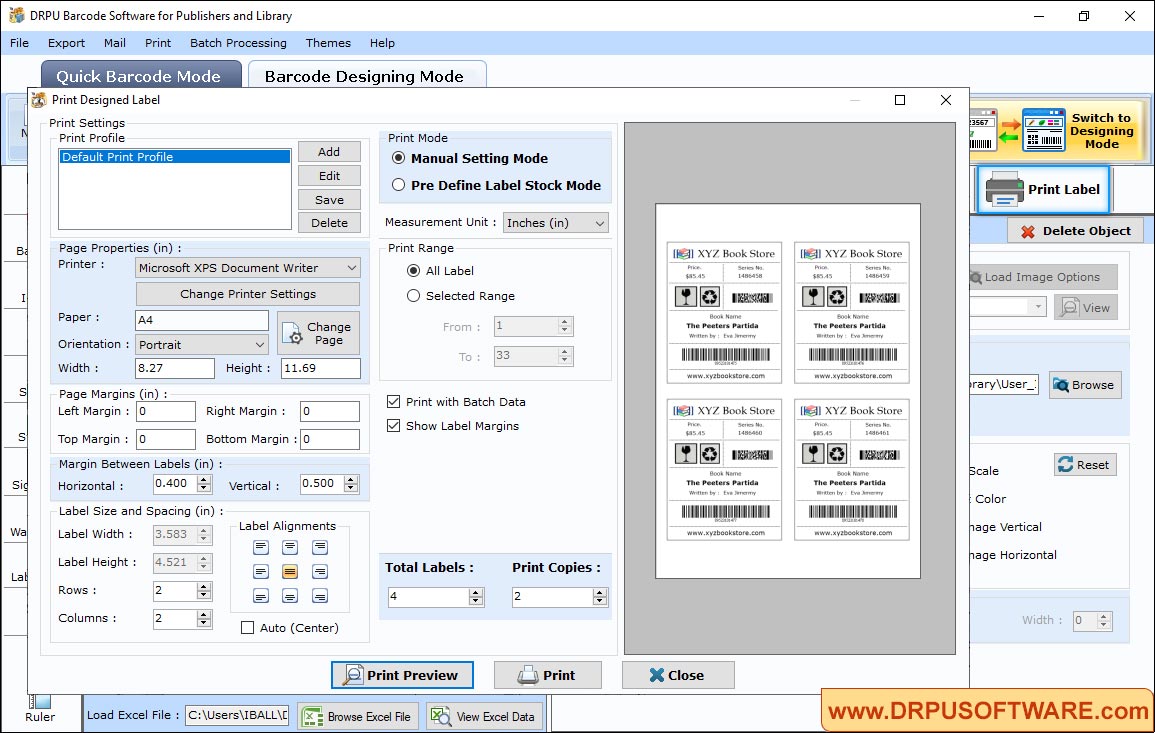Open dropdown beside View button
The width and height of the screenshot is (1155, 733).
pos(1038,306)
